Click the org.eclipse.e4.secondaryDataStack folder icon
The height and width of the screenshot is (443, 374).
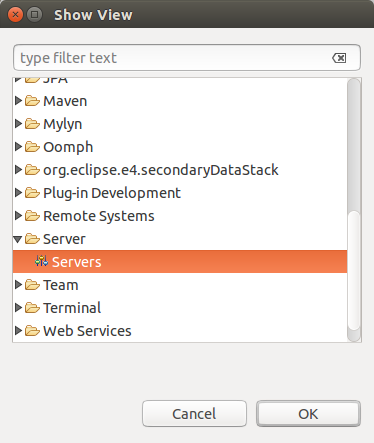click(x=32, y=170)
